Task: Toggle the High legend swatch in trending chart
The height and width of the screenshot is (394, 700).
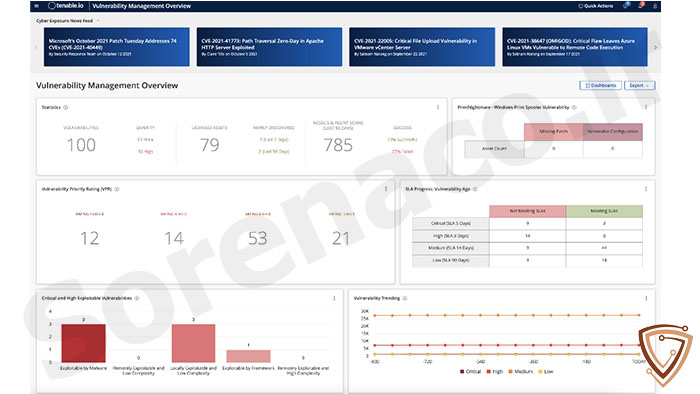Action: (489, 372)
